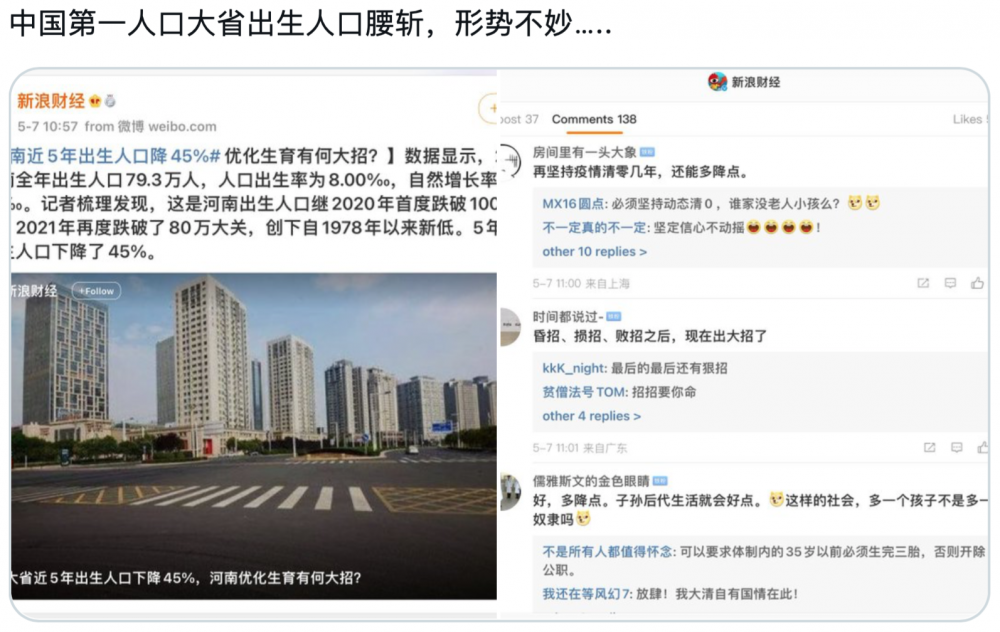Like the comment posted from 广东
This screenshot has height=632, width=1000.
point(983,448)
